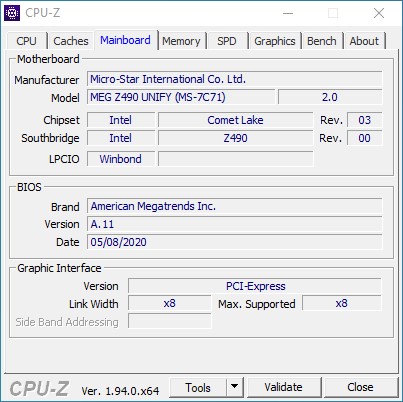The height and width of the screenshot is (402, 403).
Task: Click the Southbridge vendor Intel field
Action: coord(121,138)
